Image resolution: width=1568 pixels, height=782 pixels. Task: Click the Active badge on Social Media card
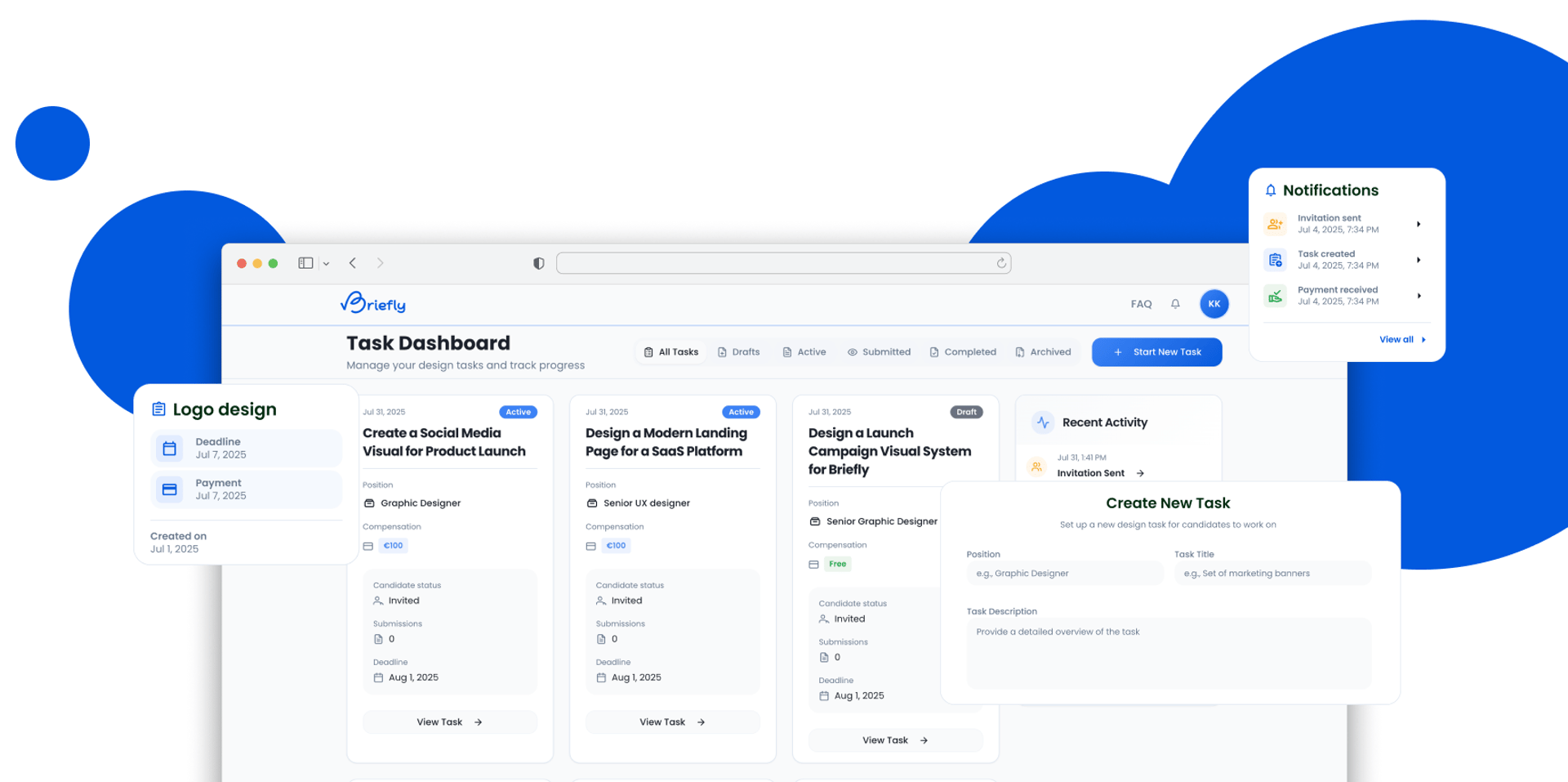click(x=518, y=412)
